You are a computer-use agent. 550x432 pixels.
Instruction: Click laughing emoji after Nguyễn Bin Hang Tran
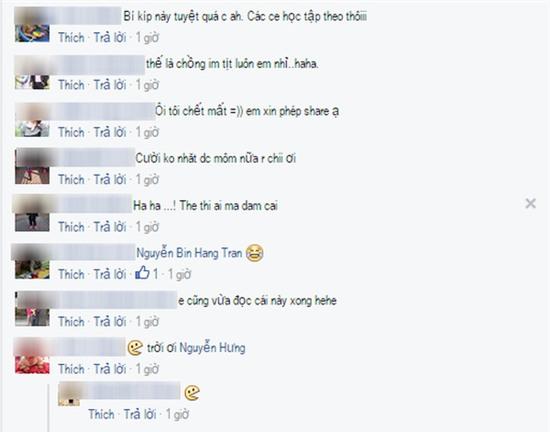click(x=255, y=253)
